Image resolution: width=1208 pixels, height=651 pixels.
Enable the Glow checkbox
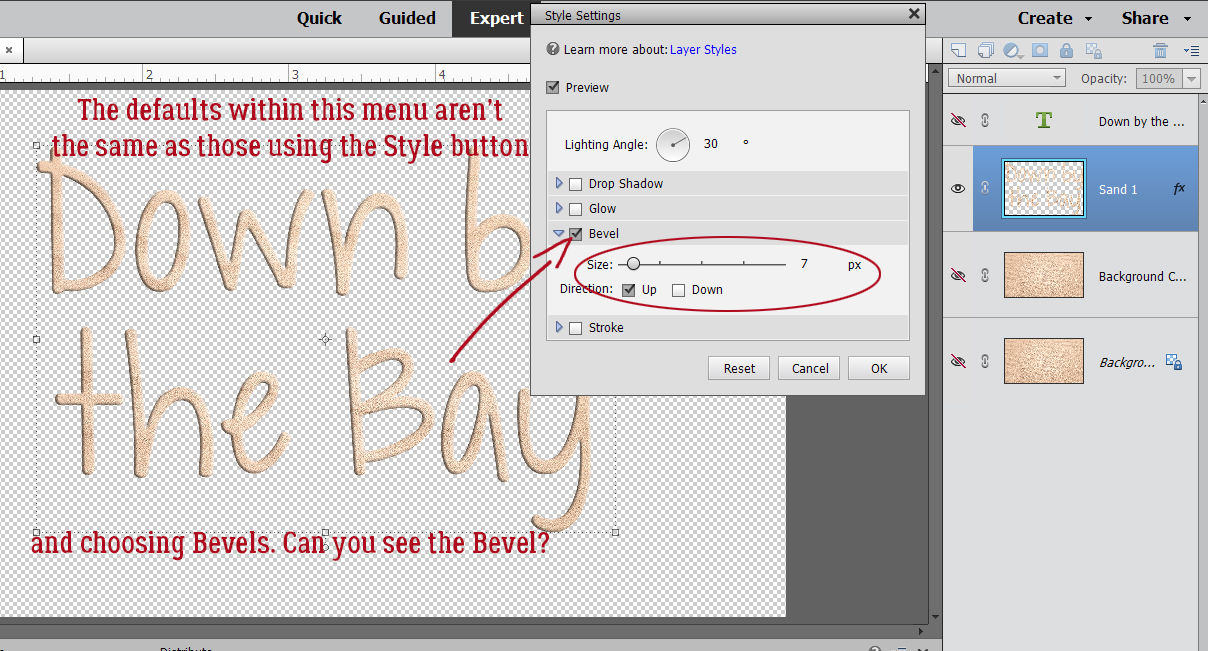click(x=575, y=208)
